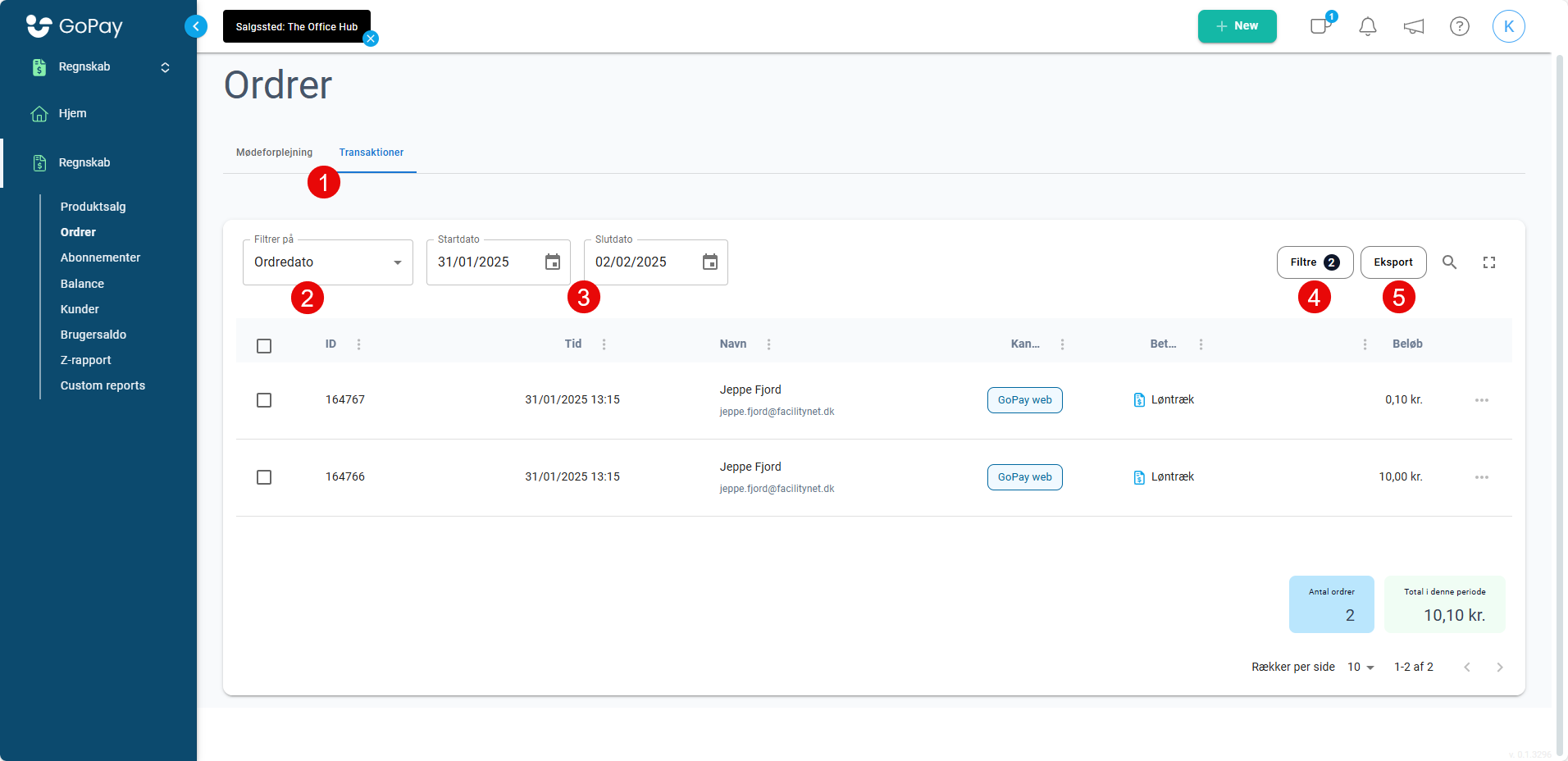Click amount 10,00 kr.
The height and width of the screenshot is (761, 1568).
tap(1401, 477)
